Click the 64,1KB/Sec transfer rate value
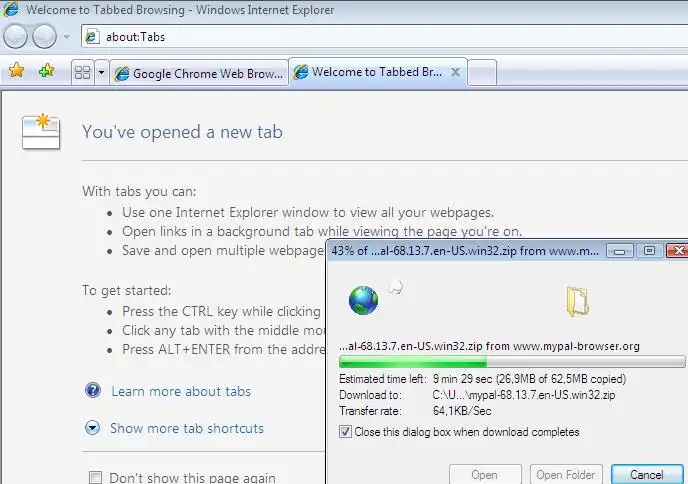688x484 pixels. click(x=462, y=411)
